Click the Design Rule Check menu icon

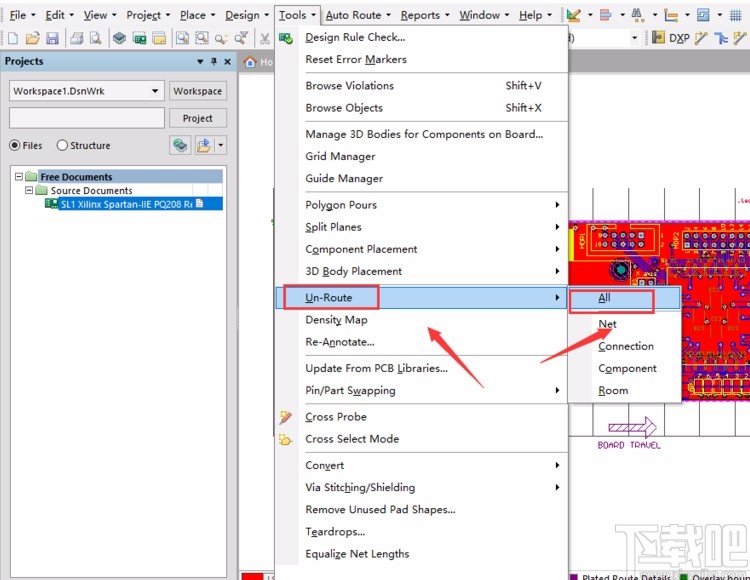(286, 38)
